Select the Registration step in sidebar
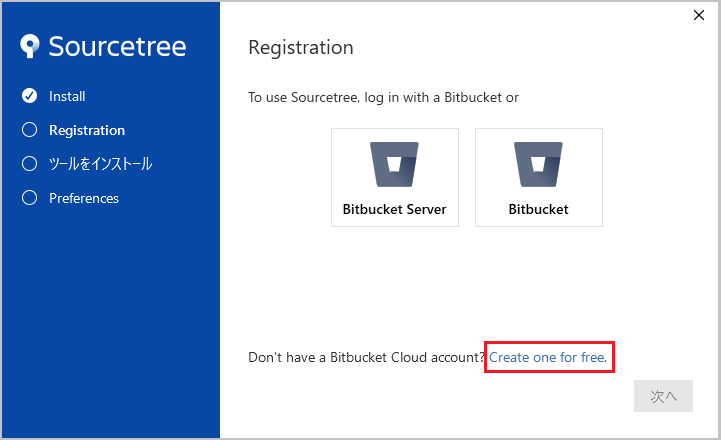The width and height of the screenshot is (721, 440). tap(87, 131)
